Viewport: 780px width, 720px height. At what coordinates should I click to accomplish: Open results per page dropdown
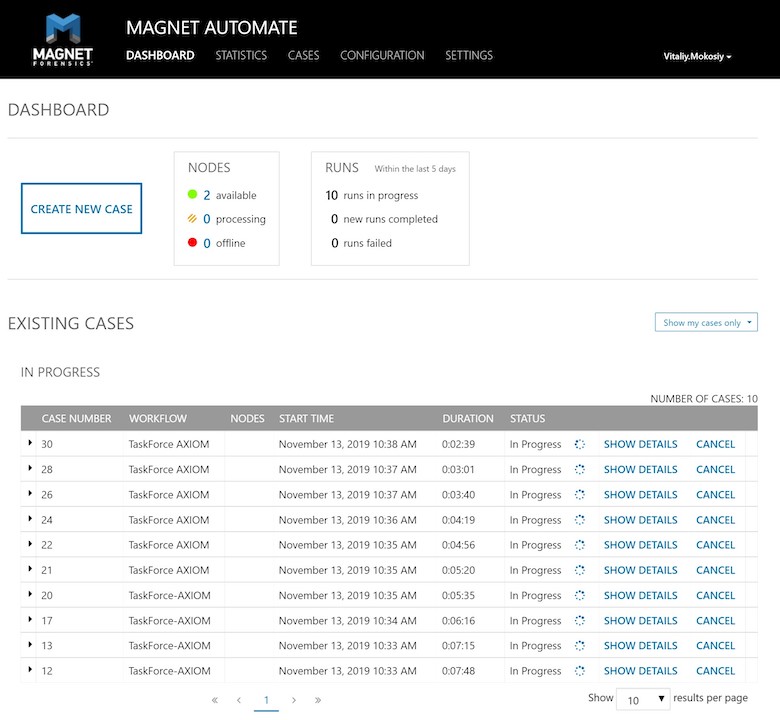(x=643, y=700)
